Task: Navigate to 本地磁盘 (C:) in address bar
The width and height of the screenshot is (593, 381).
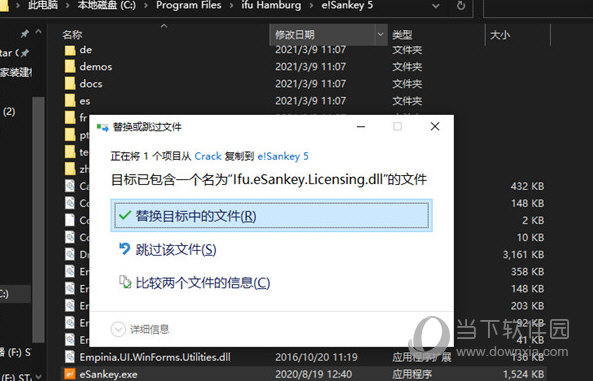Action: point(106,6)
